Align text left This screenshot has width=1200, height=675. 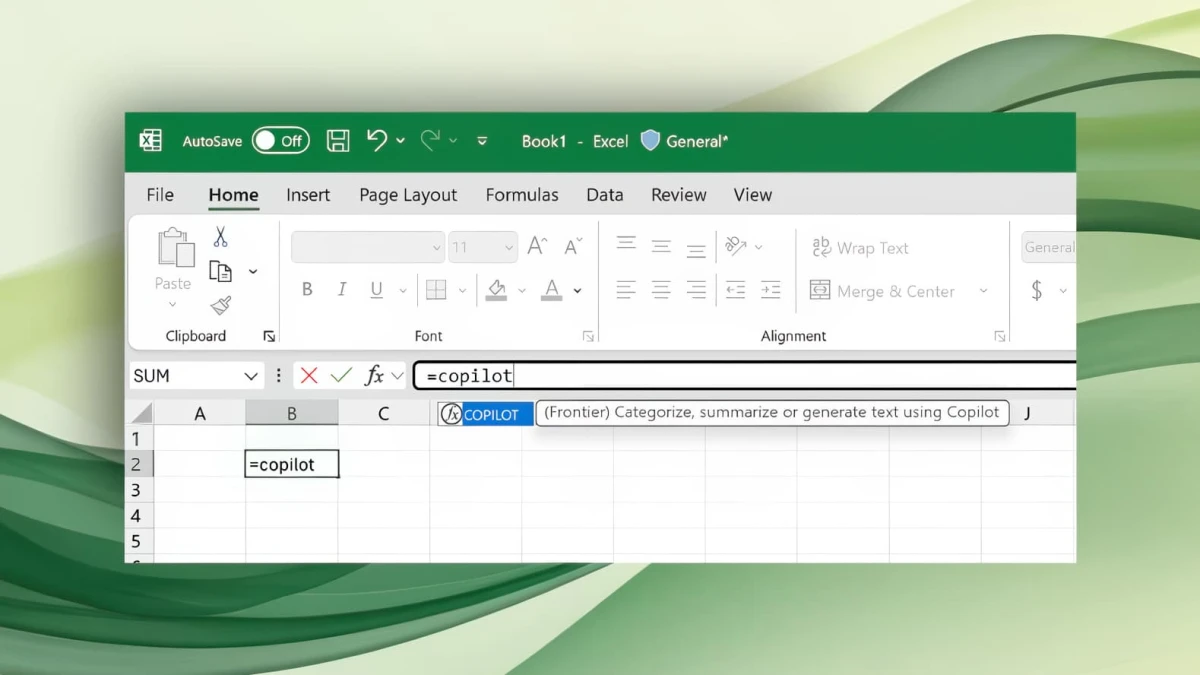tap(626, 290)
